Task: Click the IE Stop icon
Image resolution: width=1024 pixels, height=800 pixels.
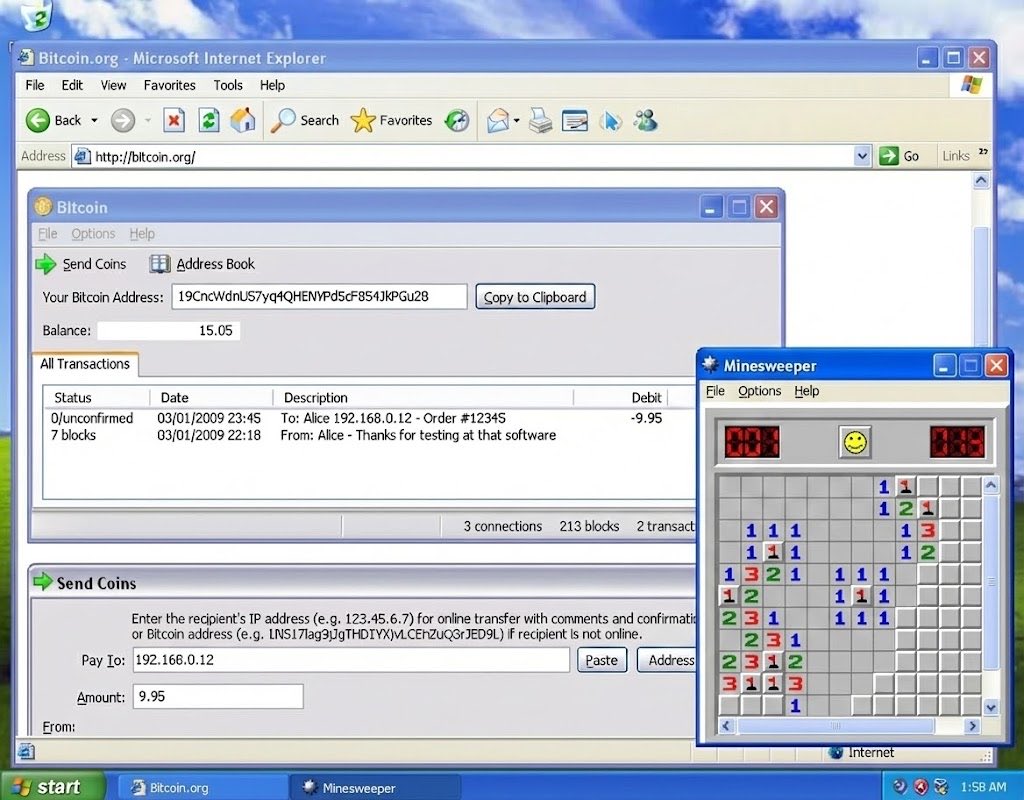Action: pyautogui.click(x=174, y=121)
